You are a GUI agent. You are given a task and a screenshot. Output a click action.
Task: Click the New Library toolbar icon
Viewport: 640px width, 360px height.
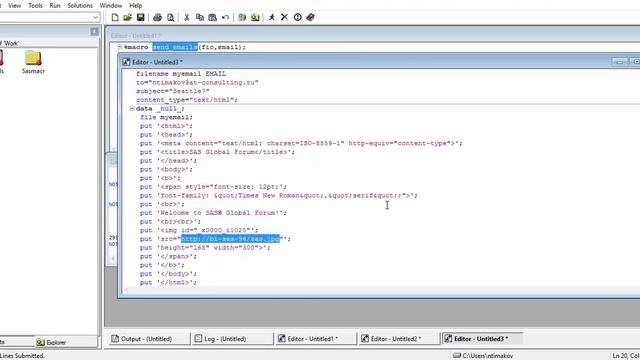tap(242, 17)
